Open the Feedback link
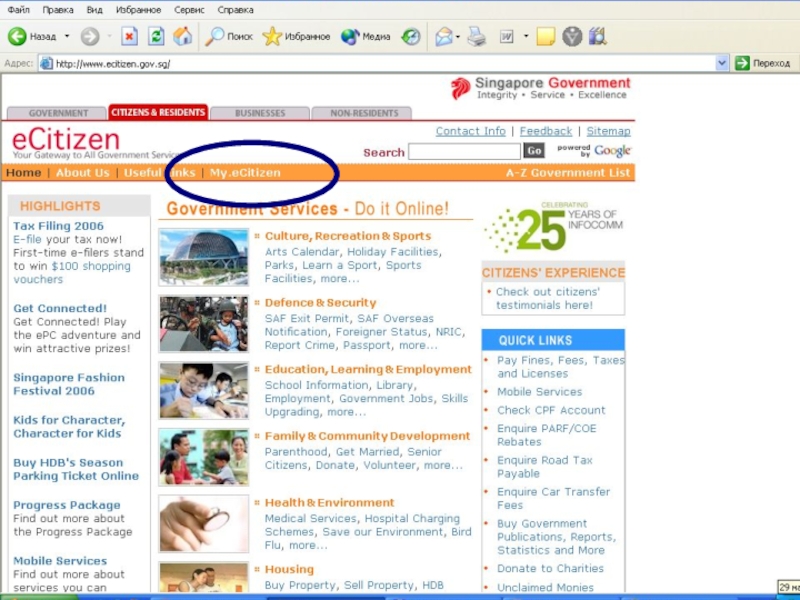 click(x=546, y=131)
